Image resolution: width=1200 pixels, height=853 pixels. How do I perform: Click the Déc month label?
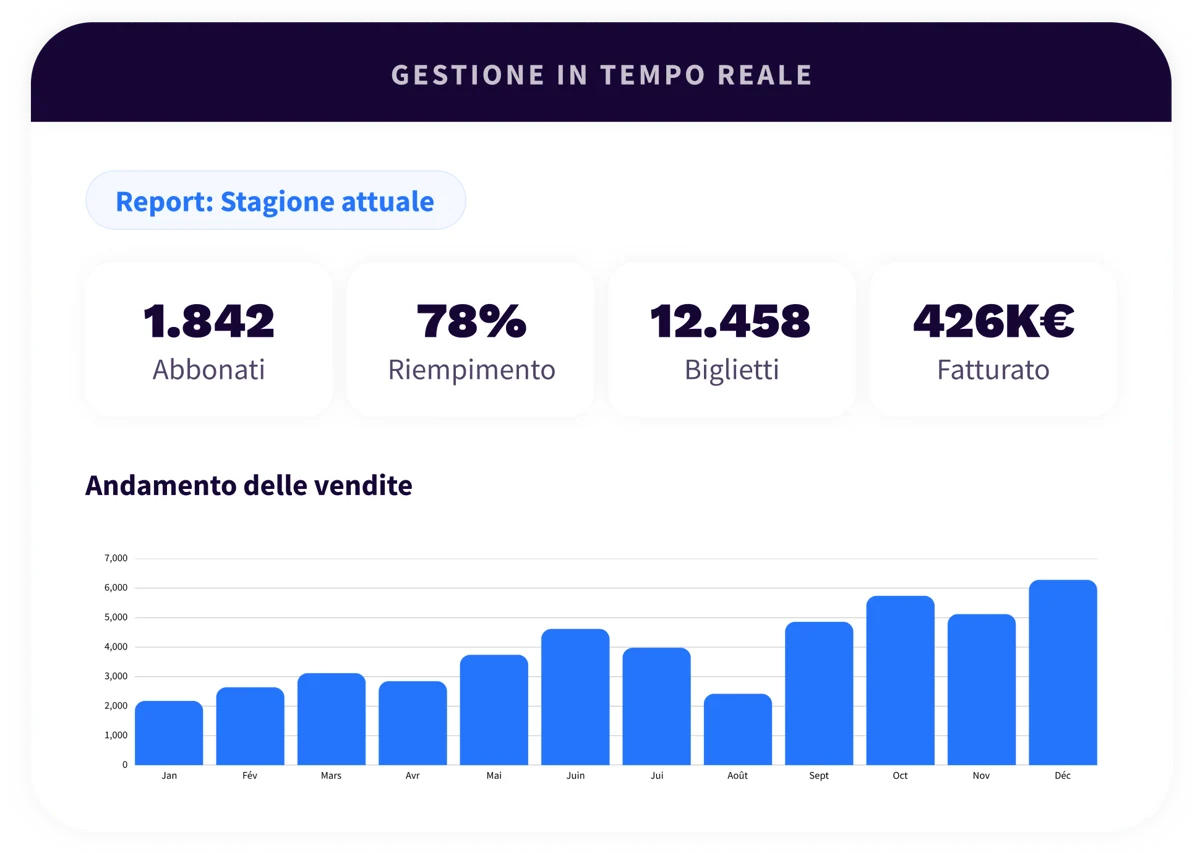click(x=1063, y=775)
